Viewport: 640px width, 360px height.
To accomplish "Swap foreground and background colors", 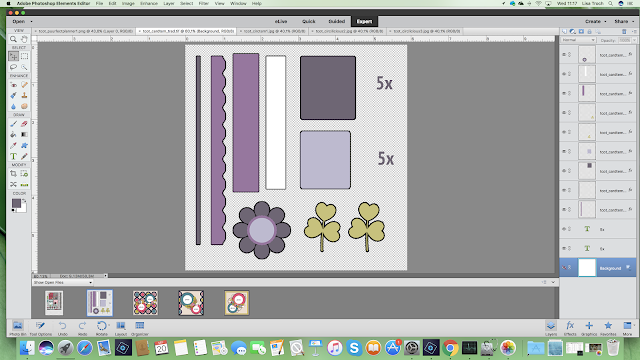I will click(x=24, y=200).
